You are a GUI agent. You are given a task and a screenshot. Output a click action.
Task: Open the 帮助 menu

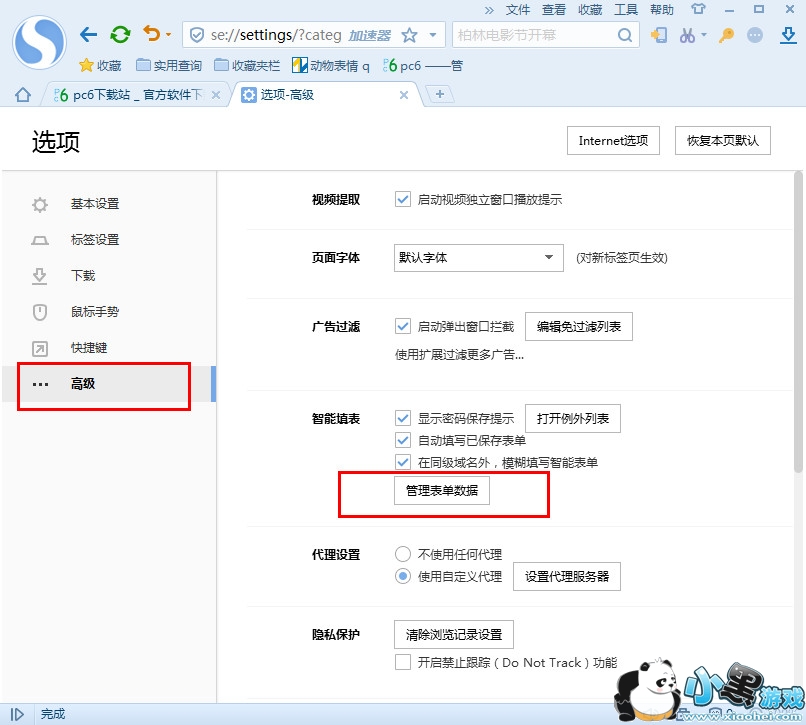click(662, 10)
